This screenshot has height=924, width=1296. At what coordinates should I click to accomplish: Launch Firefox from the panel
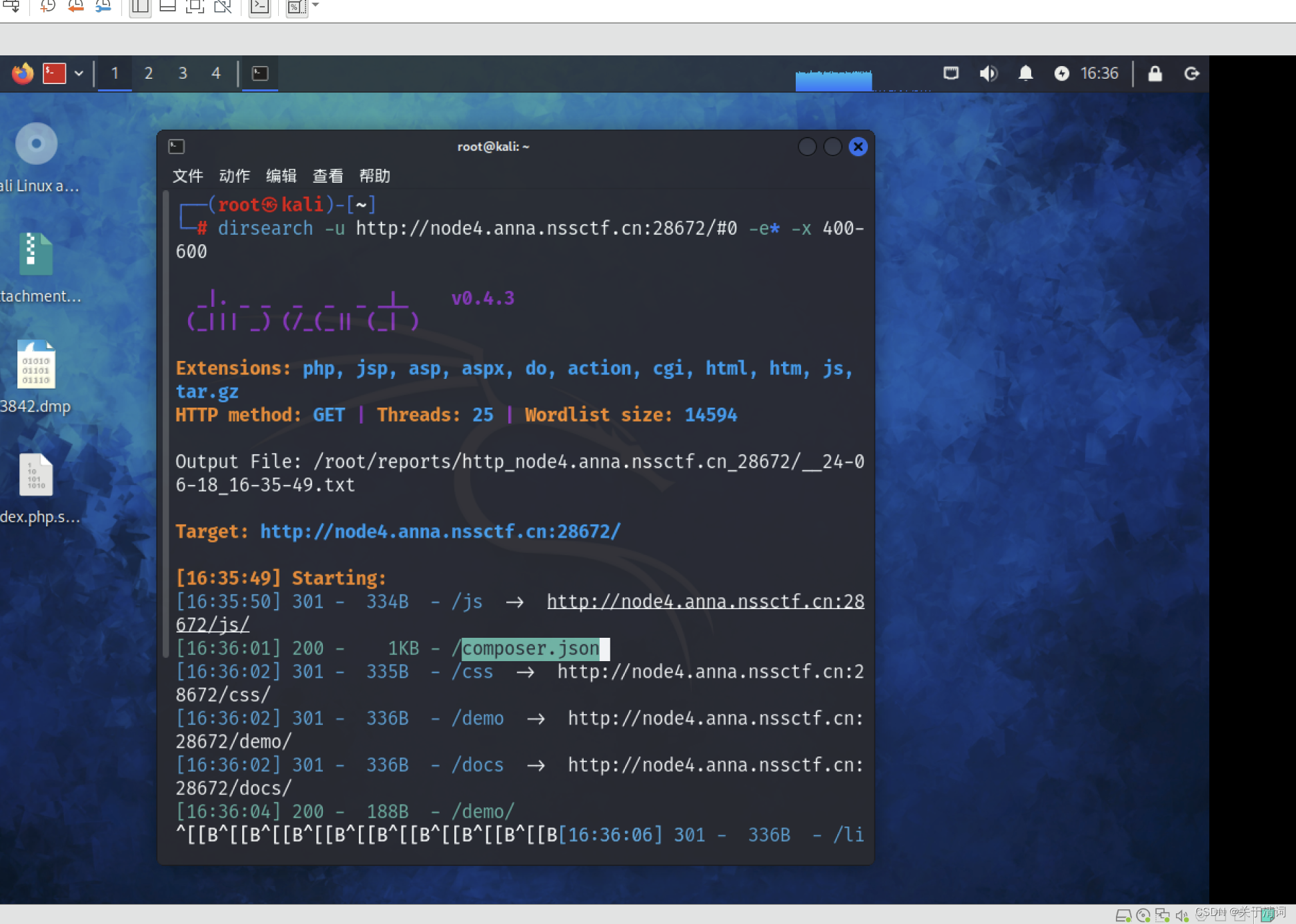(x=23, y=73)
